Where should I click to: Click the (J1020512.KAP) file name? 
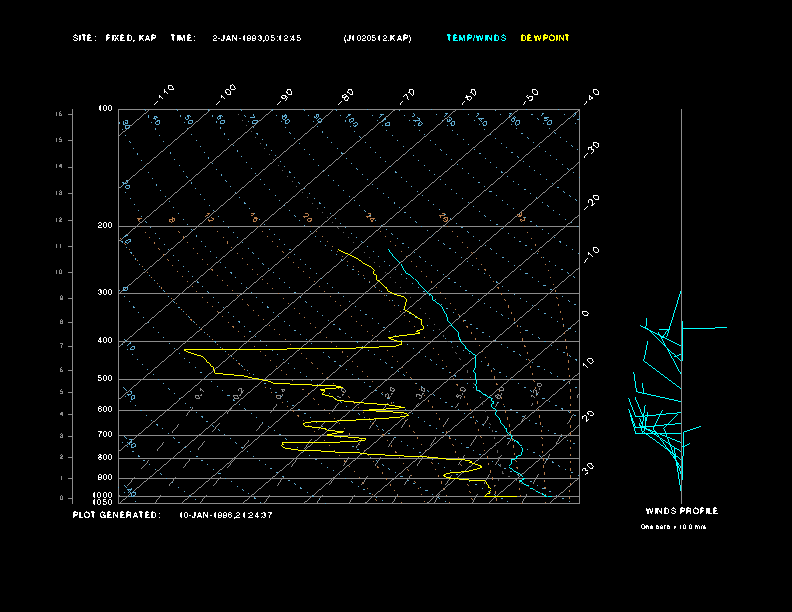[x=377, y=38]
